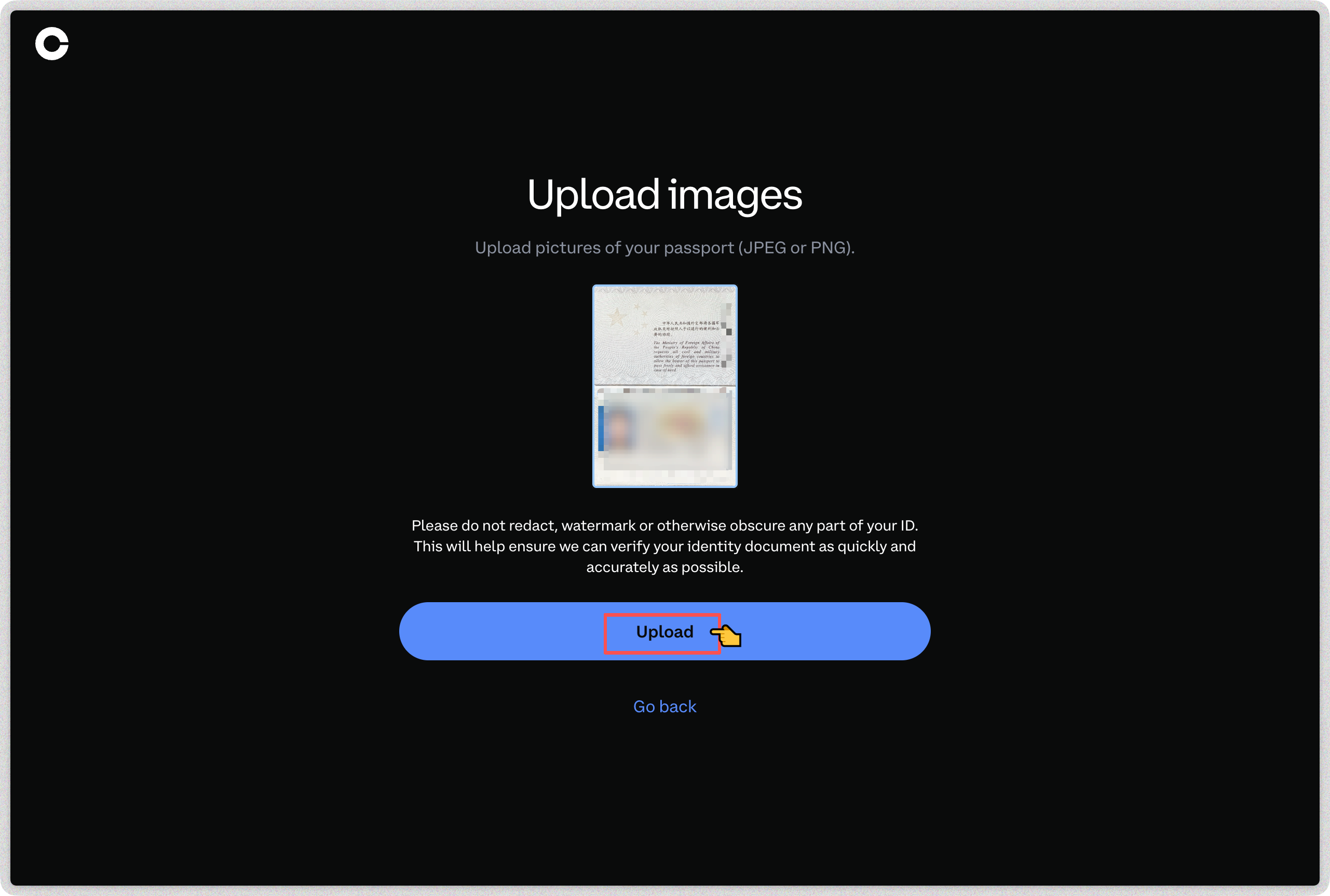Click the Chinese text on passport page
The image size is (1330, 896).
point(686,328)
